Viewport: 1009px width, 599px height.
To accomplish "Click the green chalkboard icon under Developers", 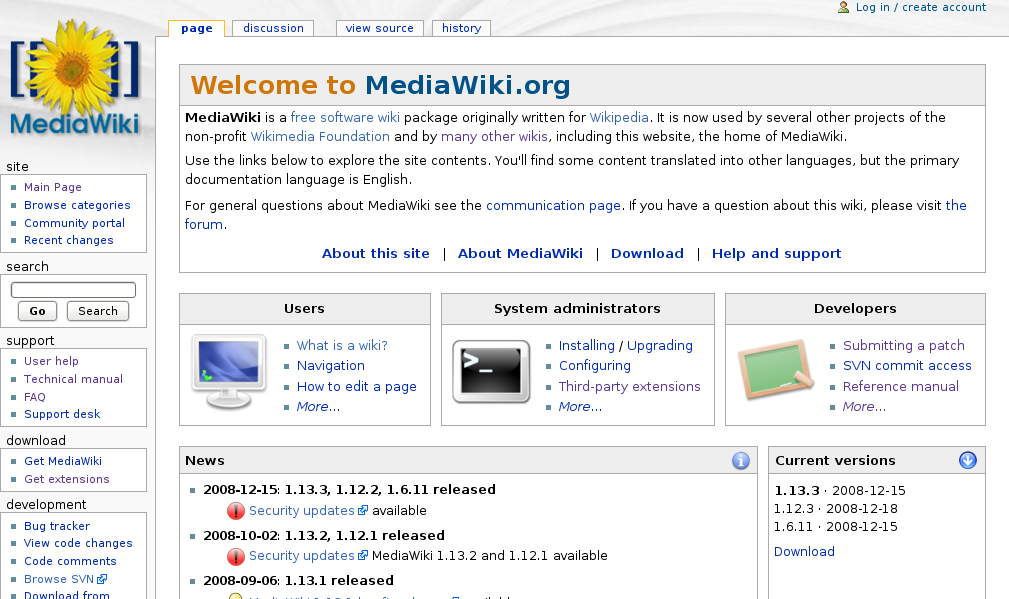I will click(x=775, y=369).
